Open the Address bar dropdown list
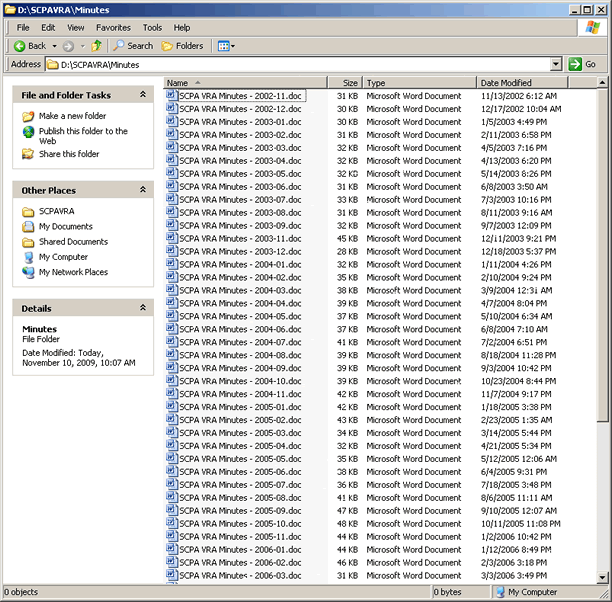This screenshot has height=602, width=612. point(556,64)
